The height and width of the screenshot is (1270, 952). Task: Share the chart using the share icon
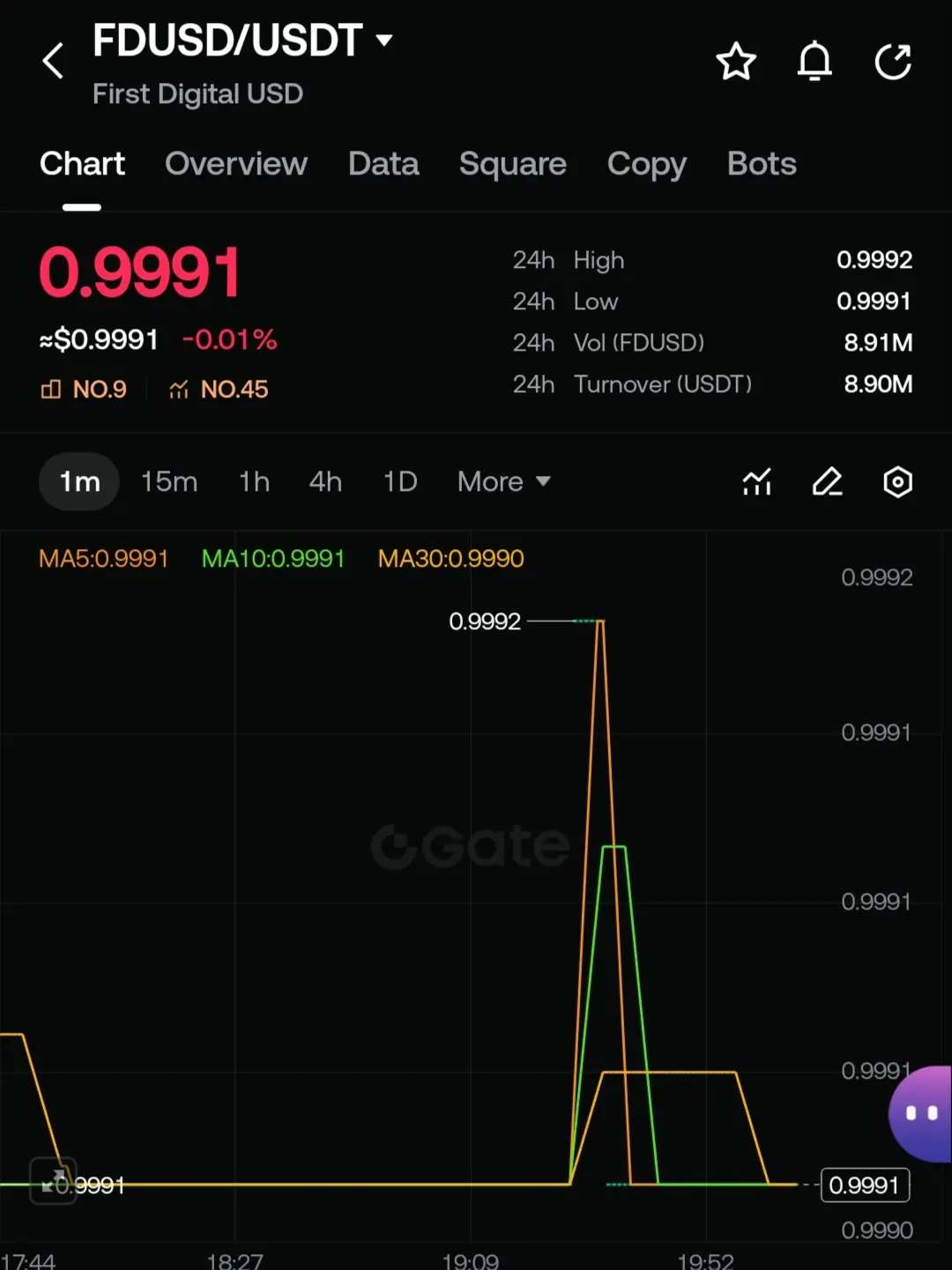coord(893,62)
